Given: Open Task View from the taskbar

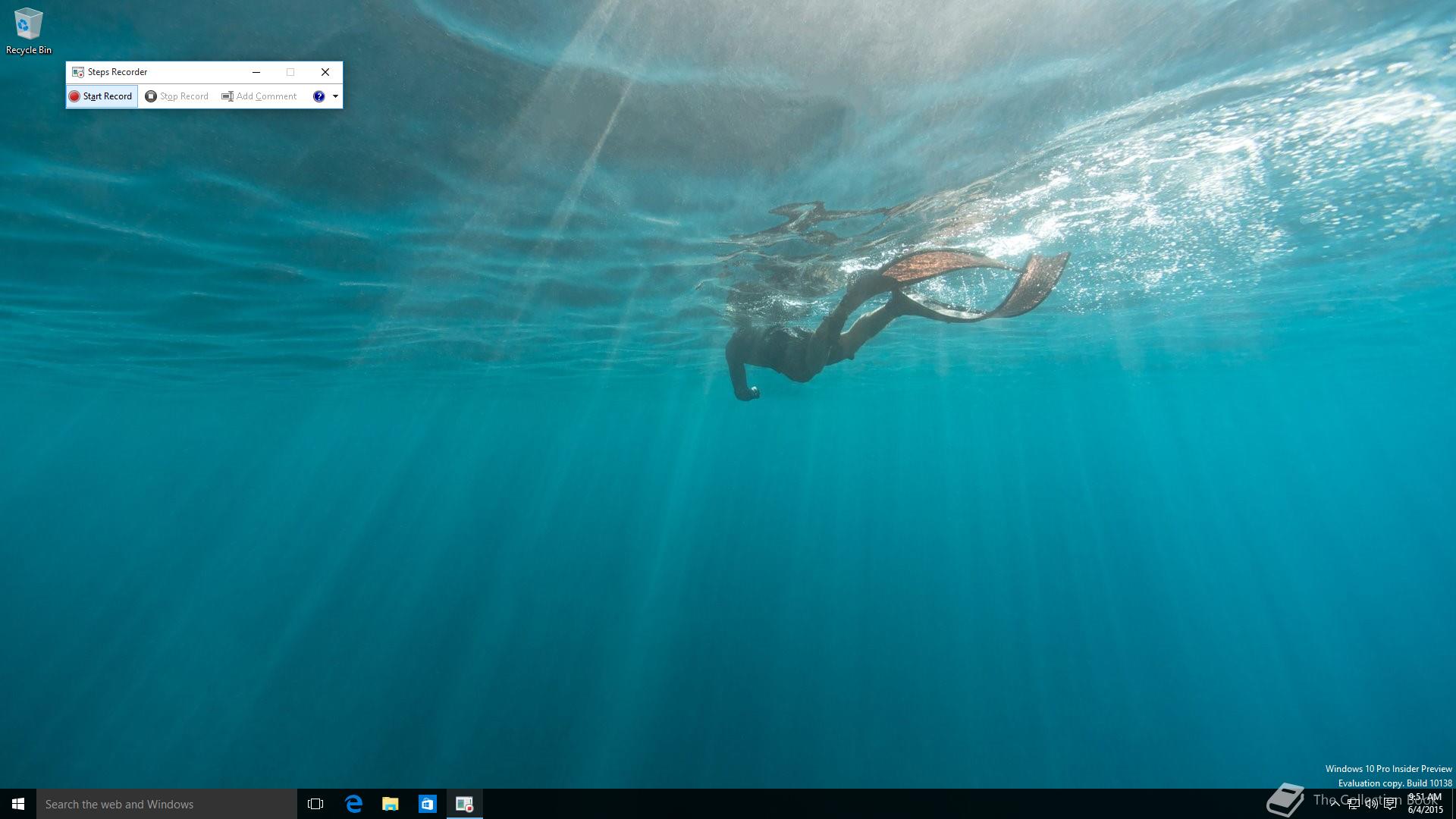Looking at the screenshot, I should pos(315,804).
